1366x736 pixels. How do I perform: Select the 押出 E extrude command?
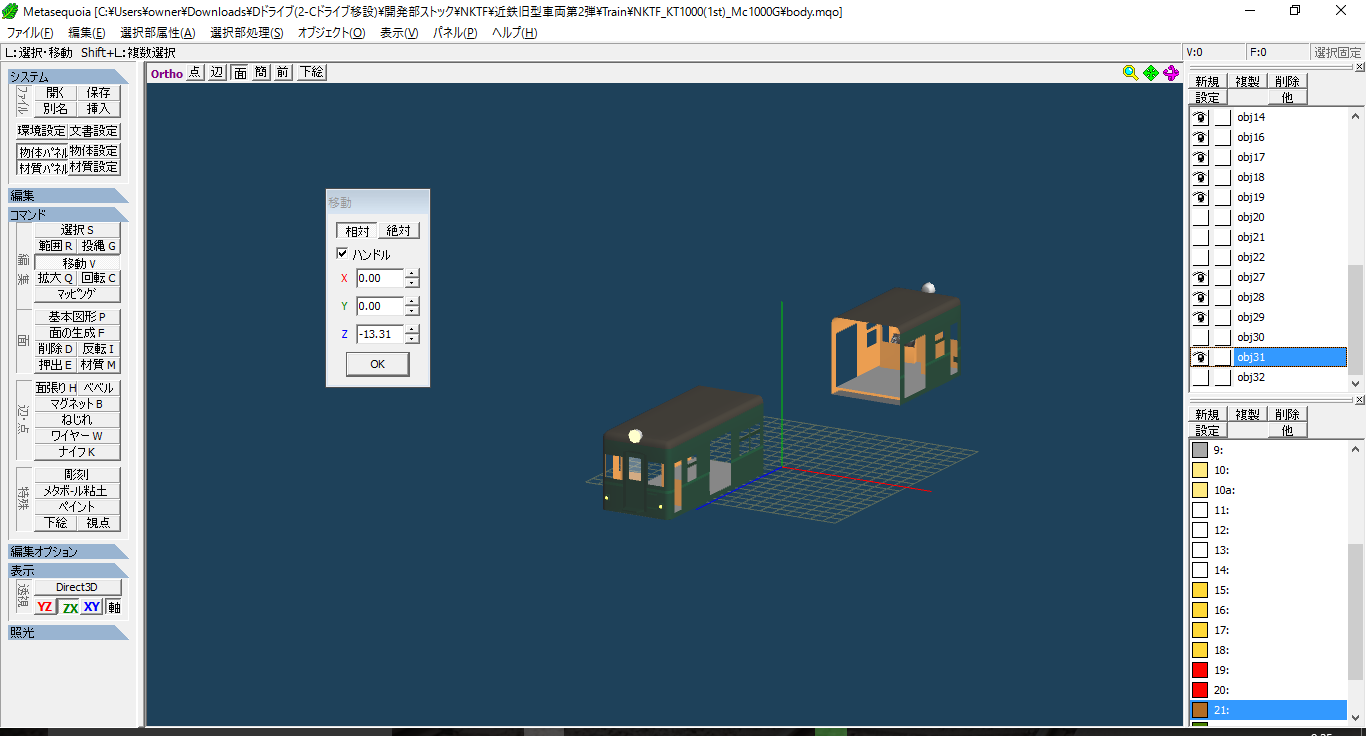[56, 365]
